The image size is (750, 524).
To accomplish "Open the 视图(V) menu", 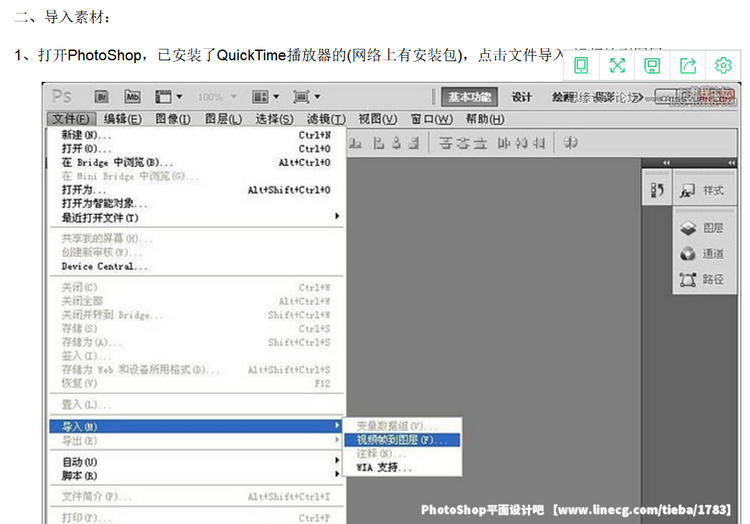I will [378, 119].
